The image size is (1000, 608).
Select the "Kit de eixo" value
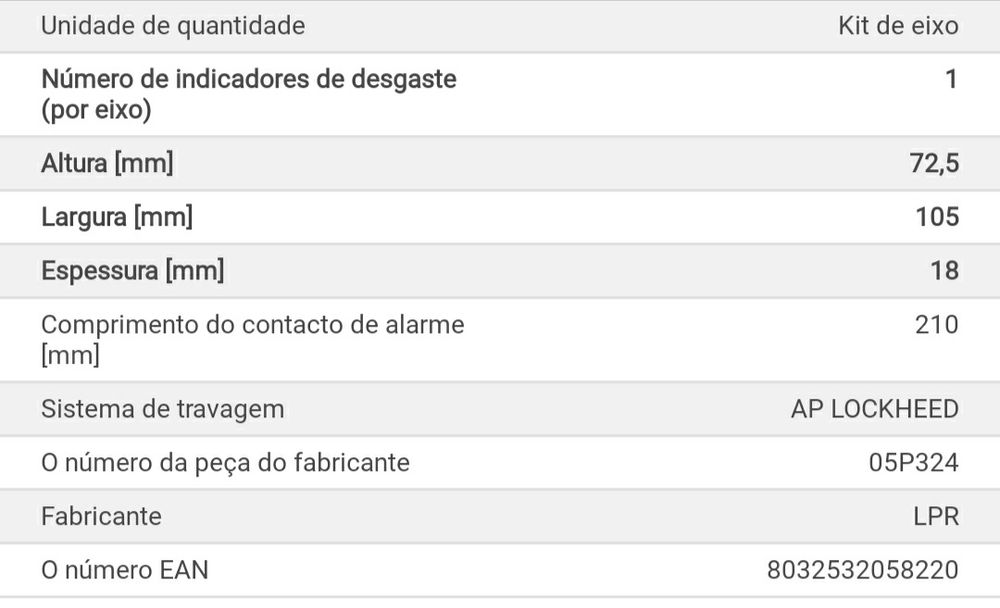tap(897, 26)
